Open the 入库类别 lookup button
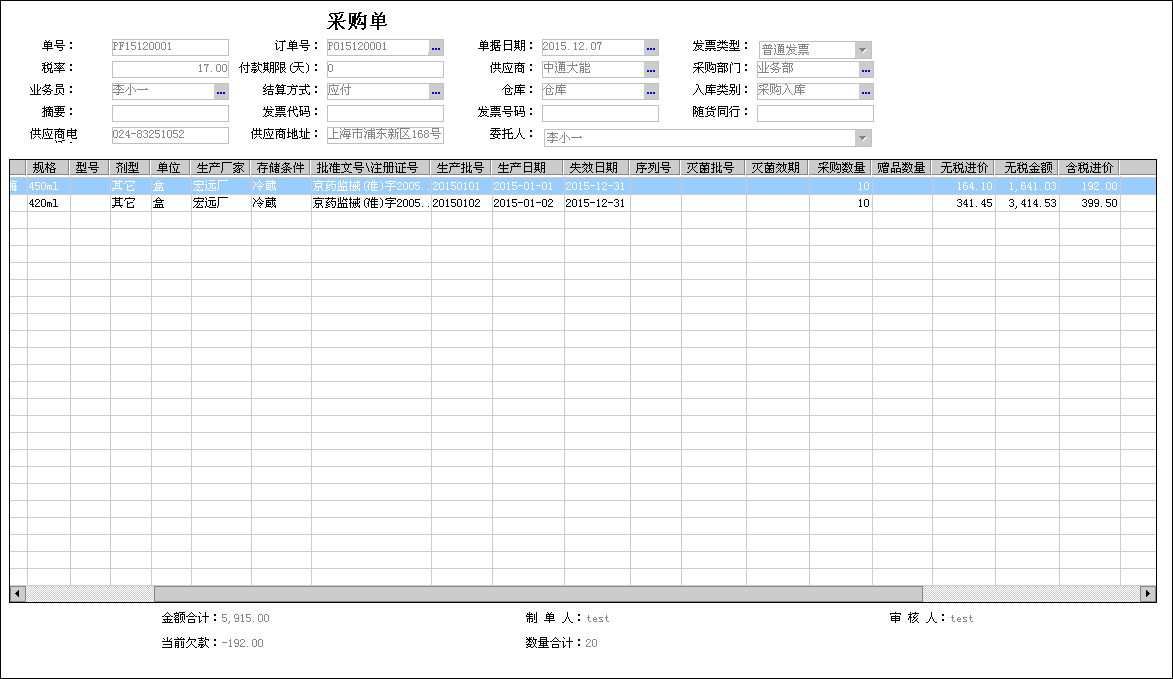Viewport: 1173px width, 679px height. pos(866,92)
